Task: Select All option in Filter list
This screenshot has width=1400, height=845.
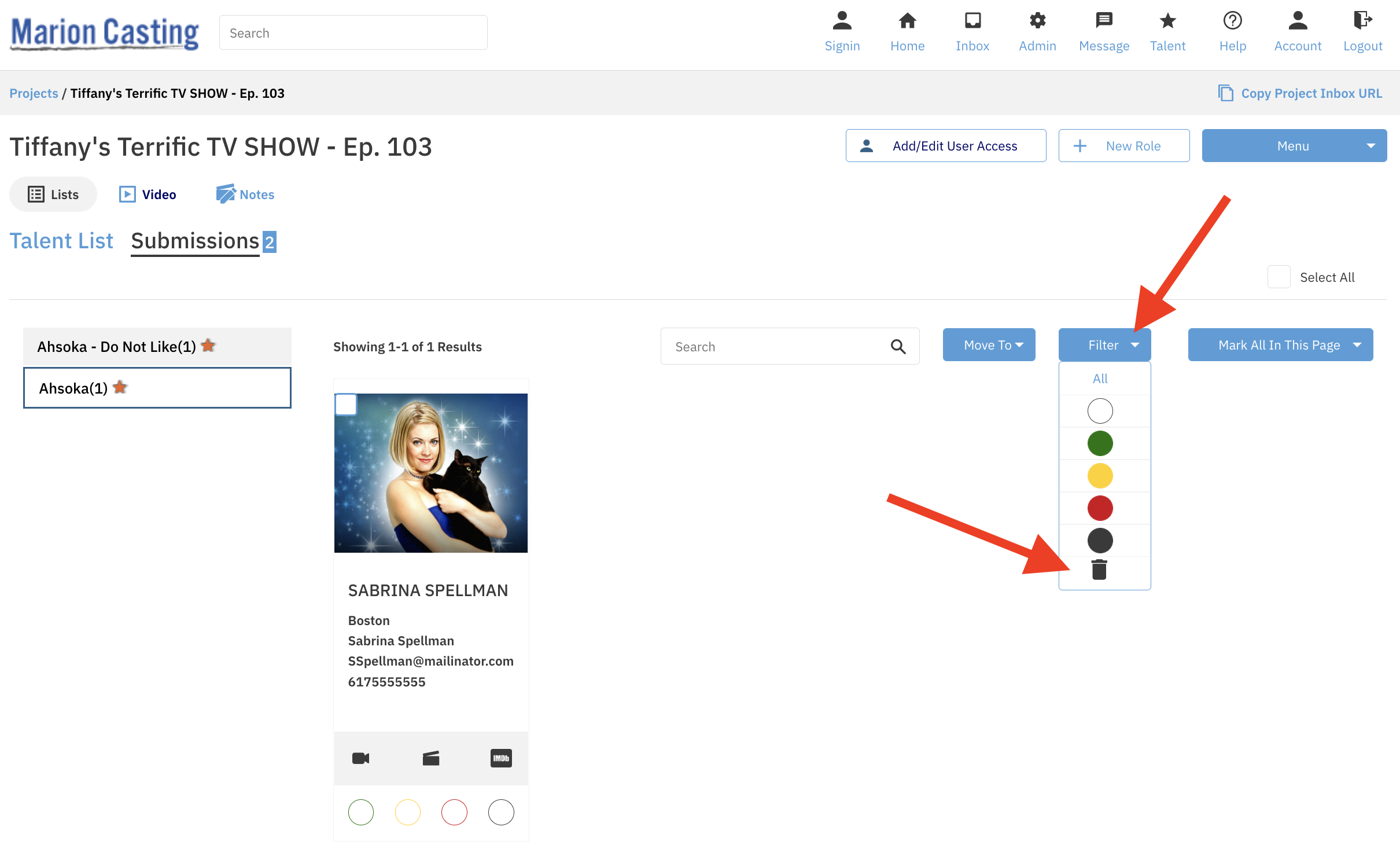Action: coord(1100,379)
